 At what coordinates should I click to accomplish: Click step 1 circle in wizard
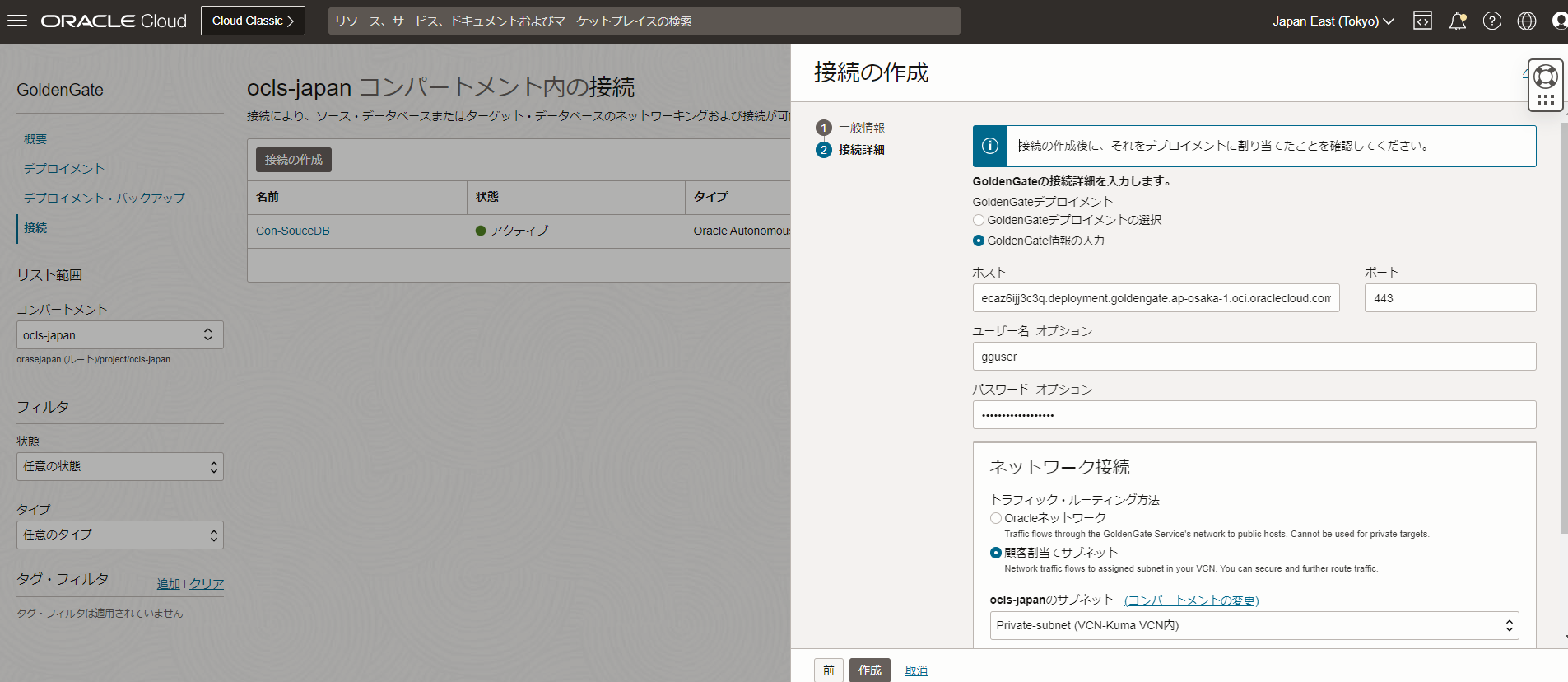824,128
